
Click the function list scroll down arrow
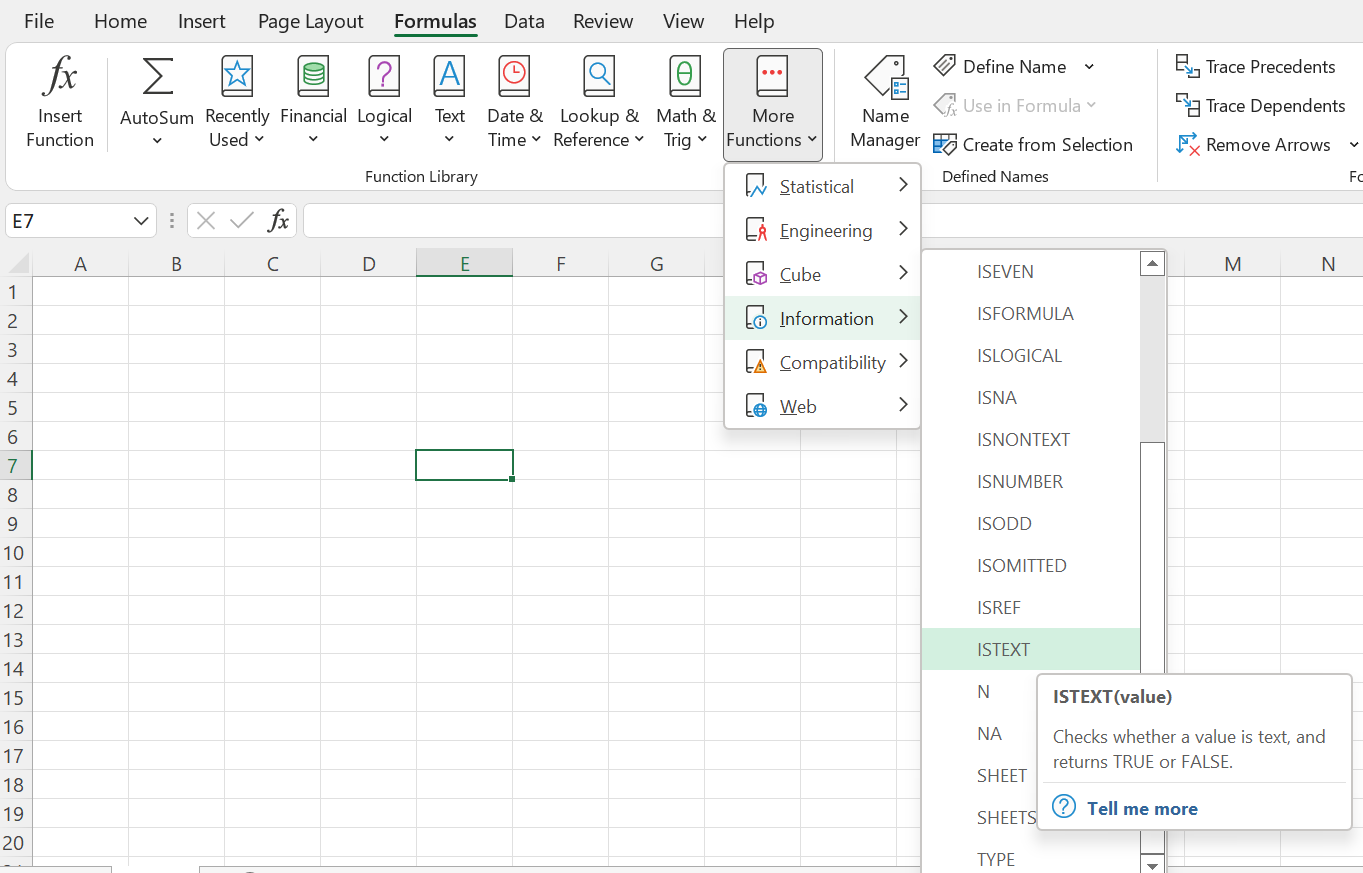pos(1152,864)
